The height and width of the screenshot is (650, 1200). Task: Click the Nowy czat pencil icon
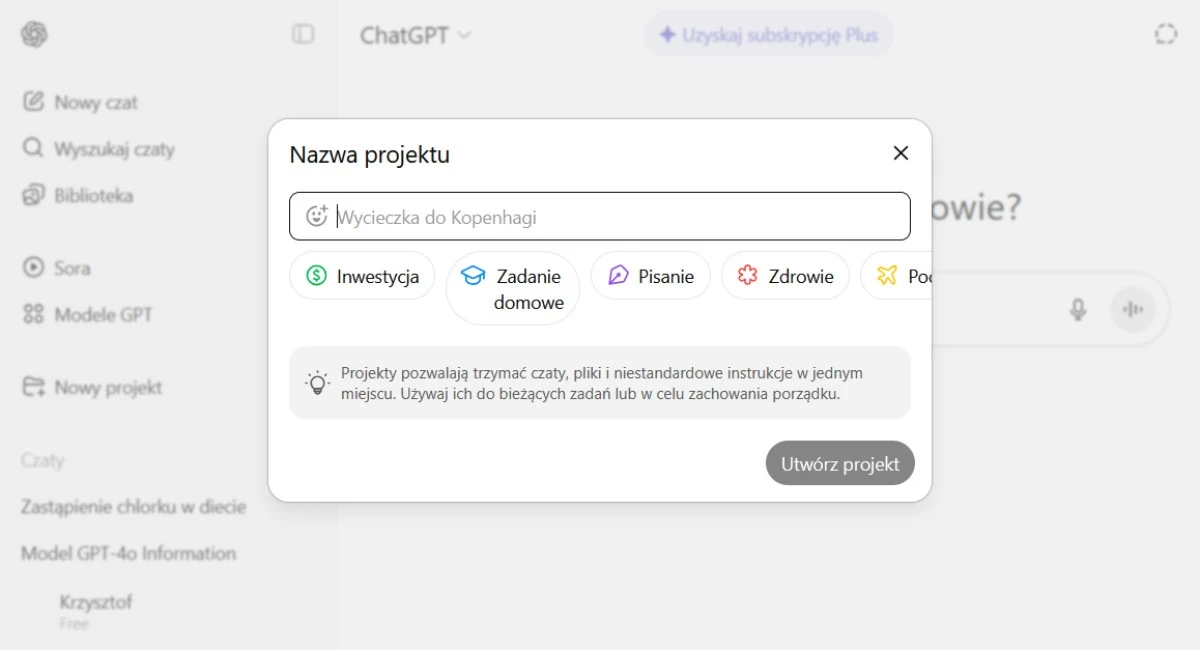coord(34,102)
